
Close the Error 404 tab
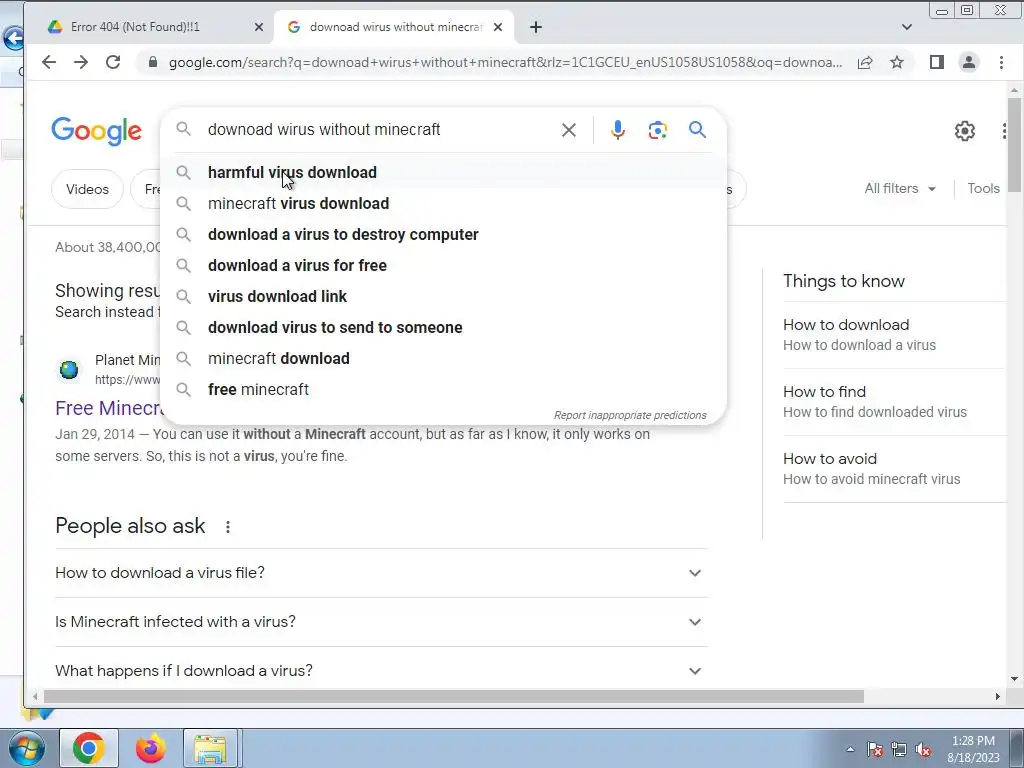(x=259, y=27)
